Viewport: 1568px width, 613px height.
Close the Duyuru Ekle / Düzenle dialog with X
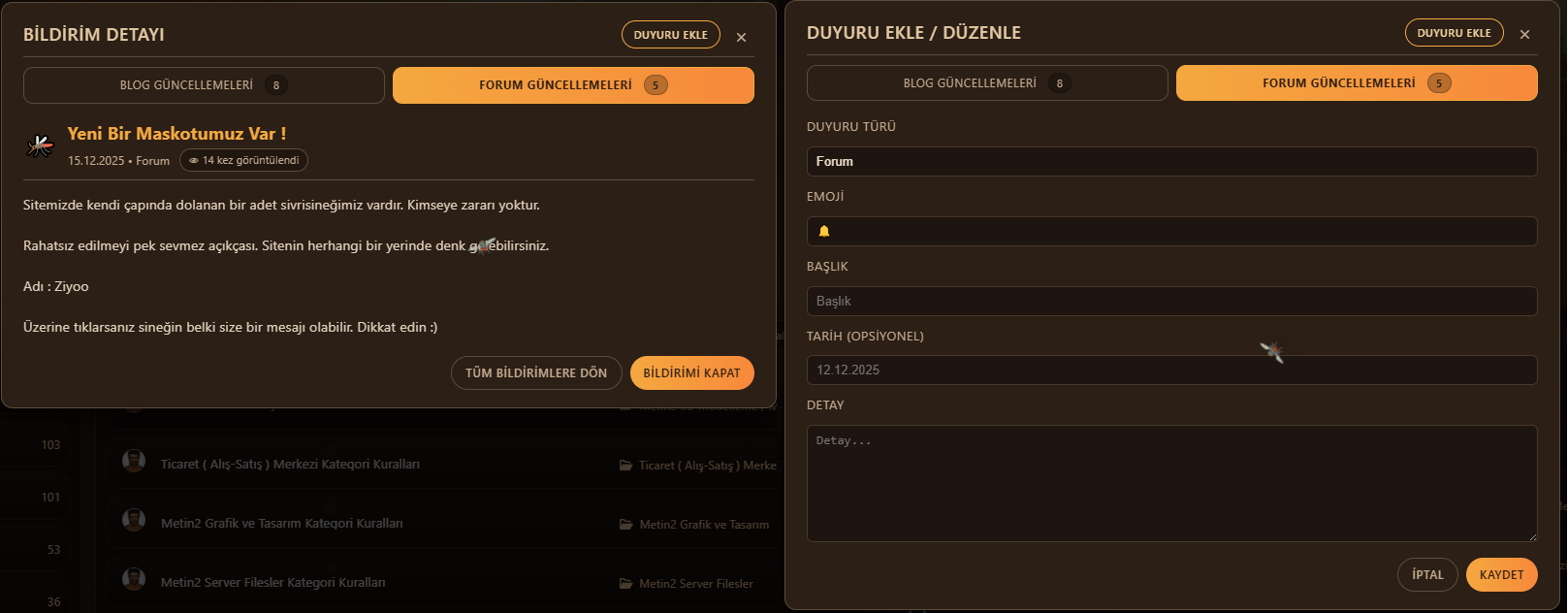[1524, 35]
